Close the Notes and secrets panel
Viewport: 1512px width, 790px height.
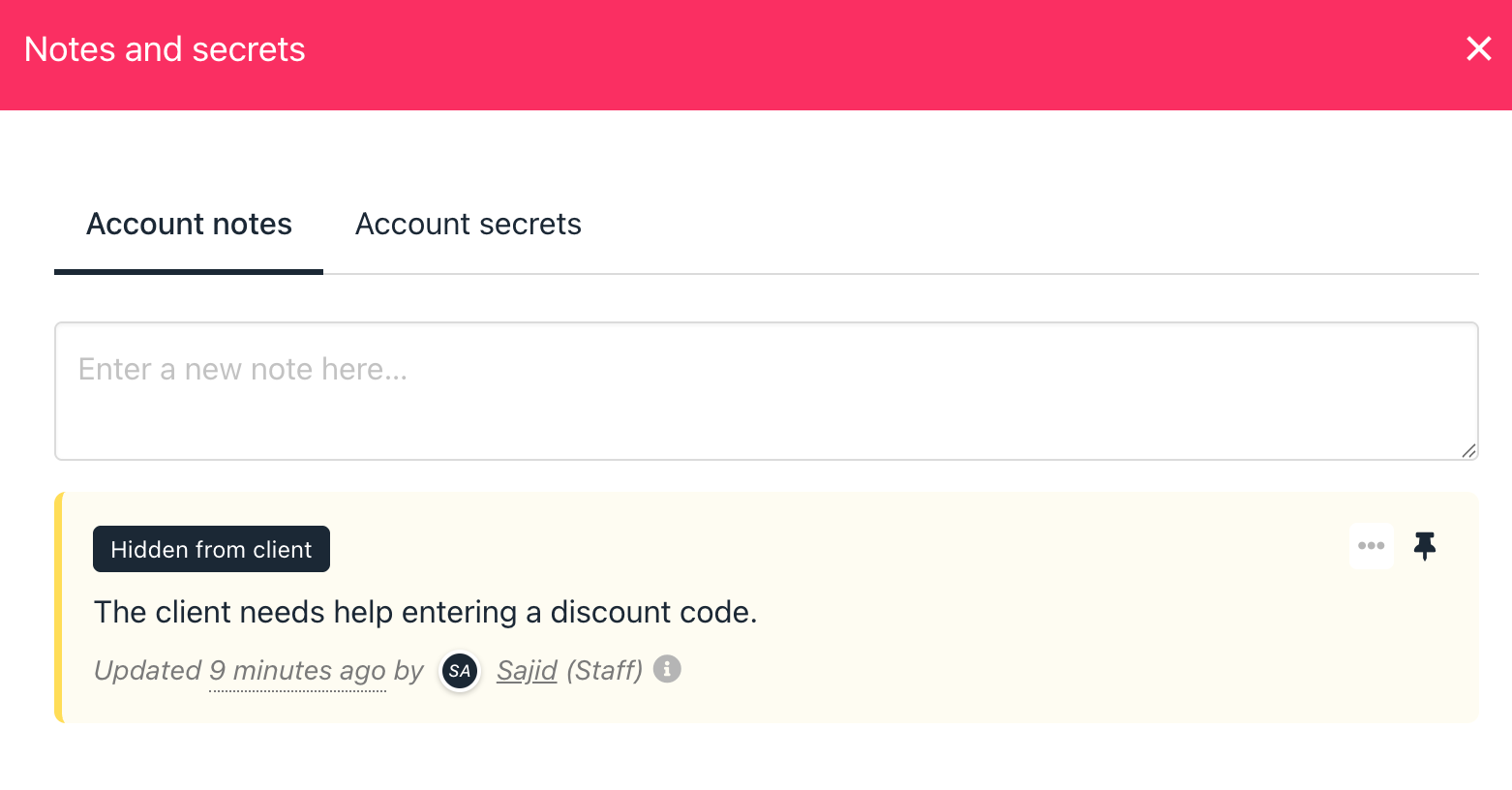pos(1478,48)
